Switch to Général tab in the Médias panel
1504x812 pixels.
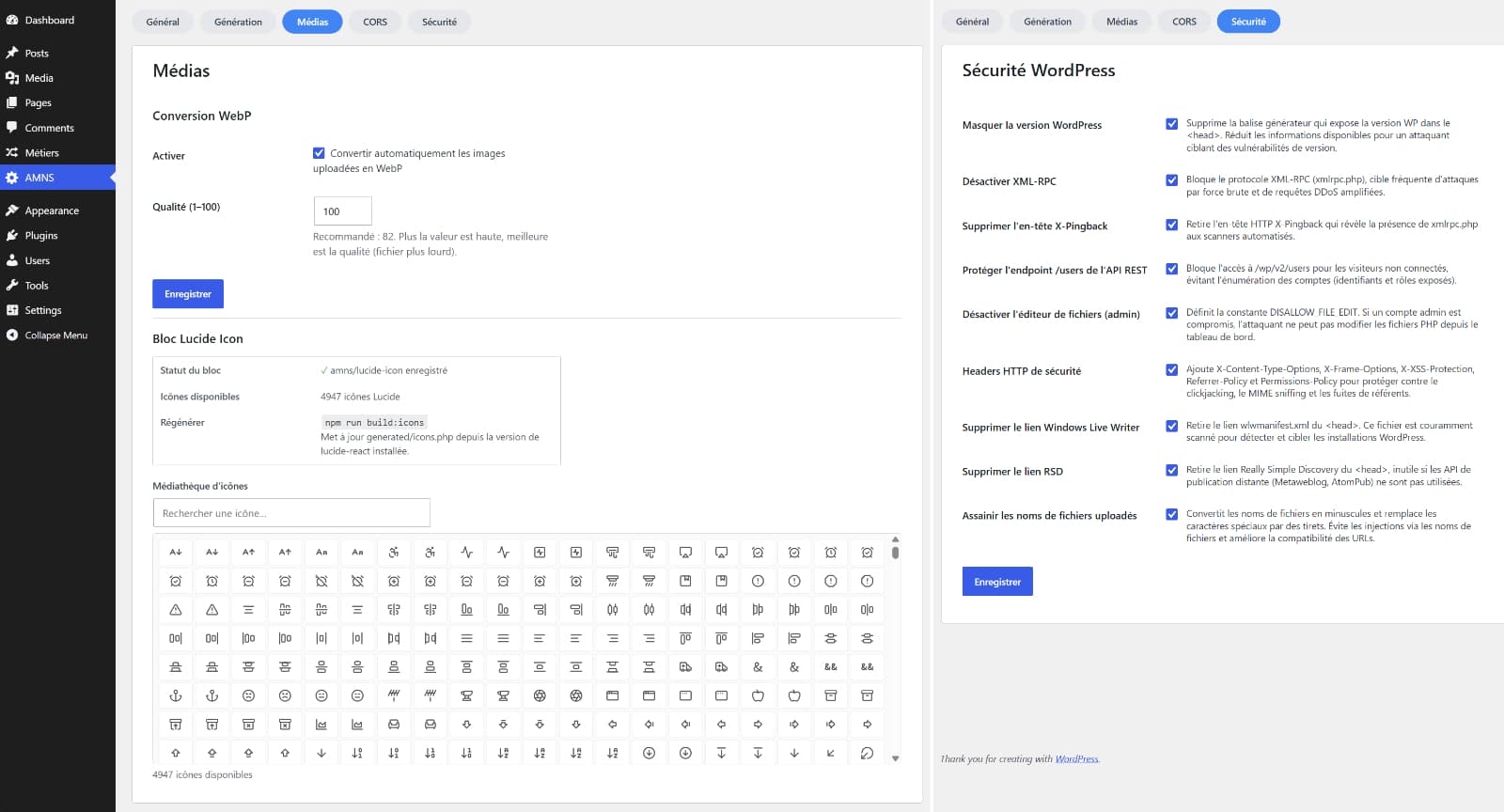click(x=163, y=22)
